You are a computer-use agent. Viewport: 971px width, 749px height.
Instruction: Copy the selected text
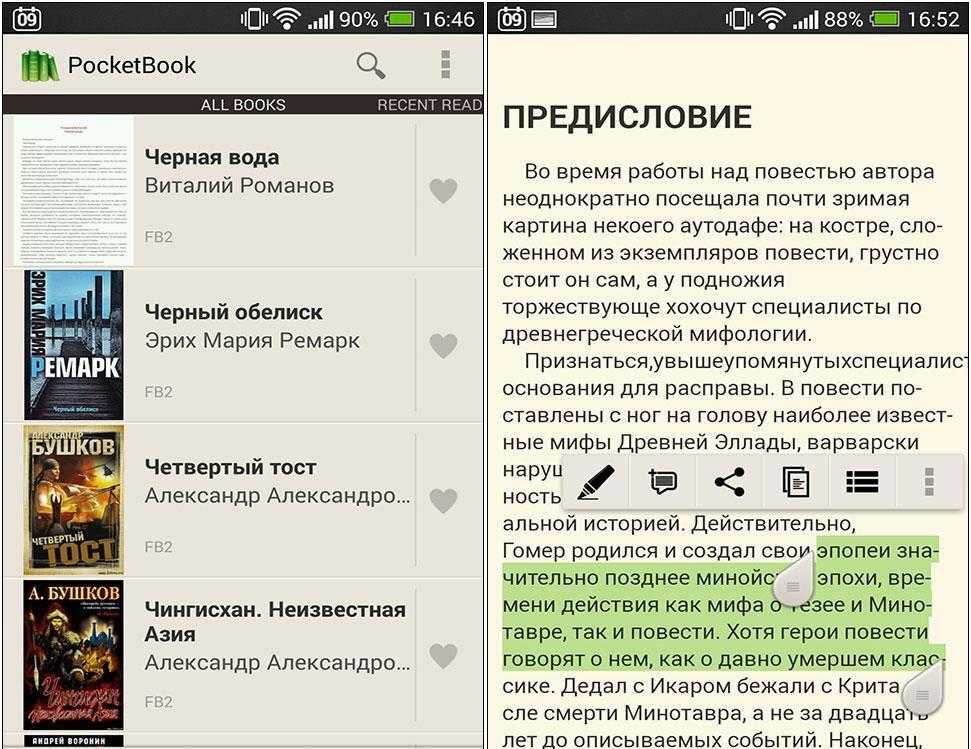(796, 482)
